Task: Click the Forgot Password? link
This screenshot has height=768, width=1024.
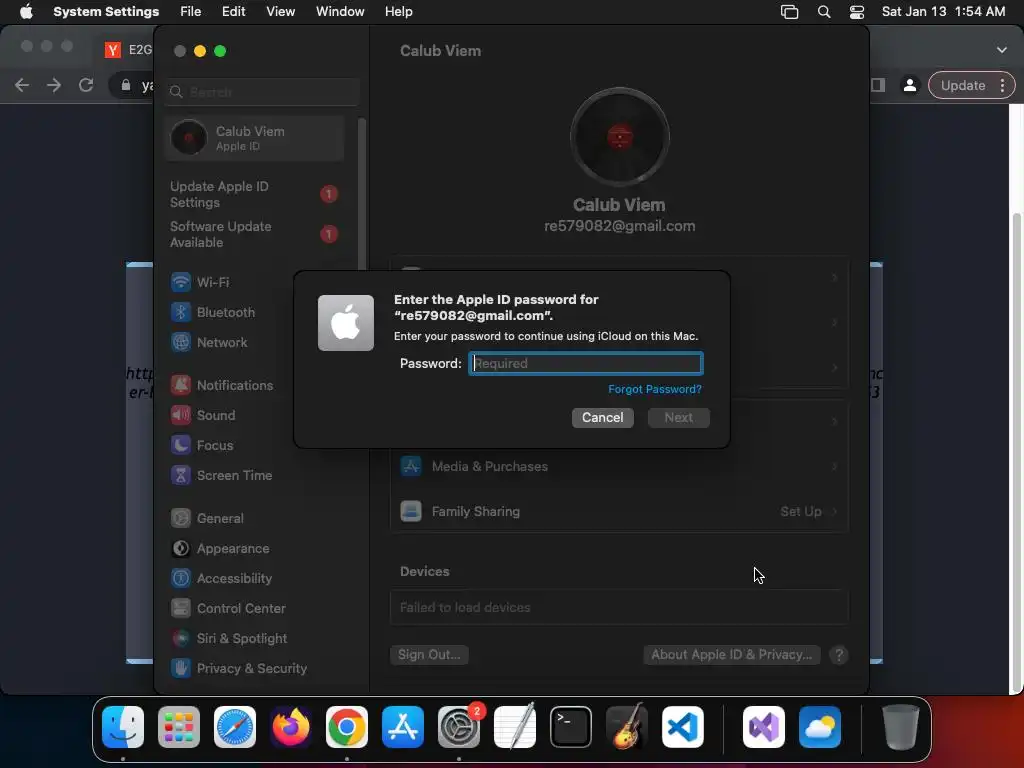Action: (655, 389)
